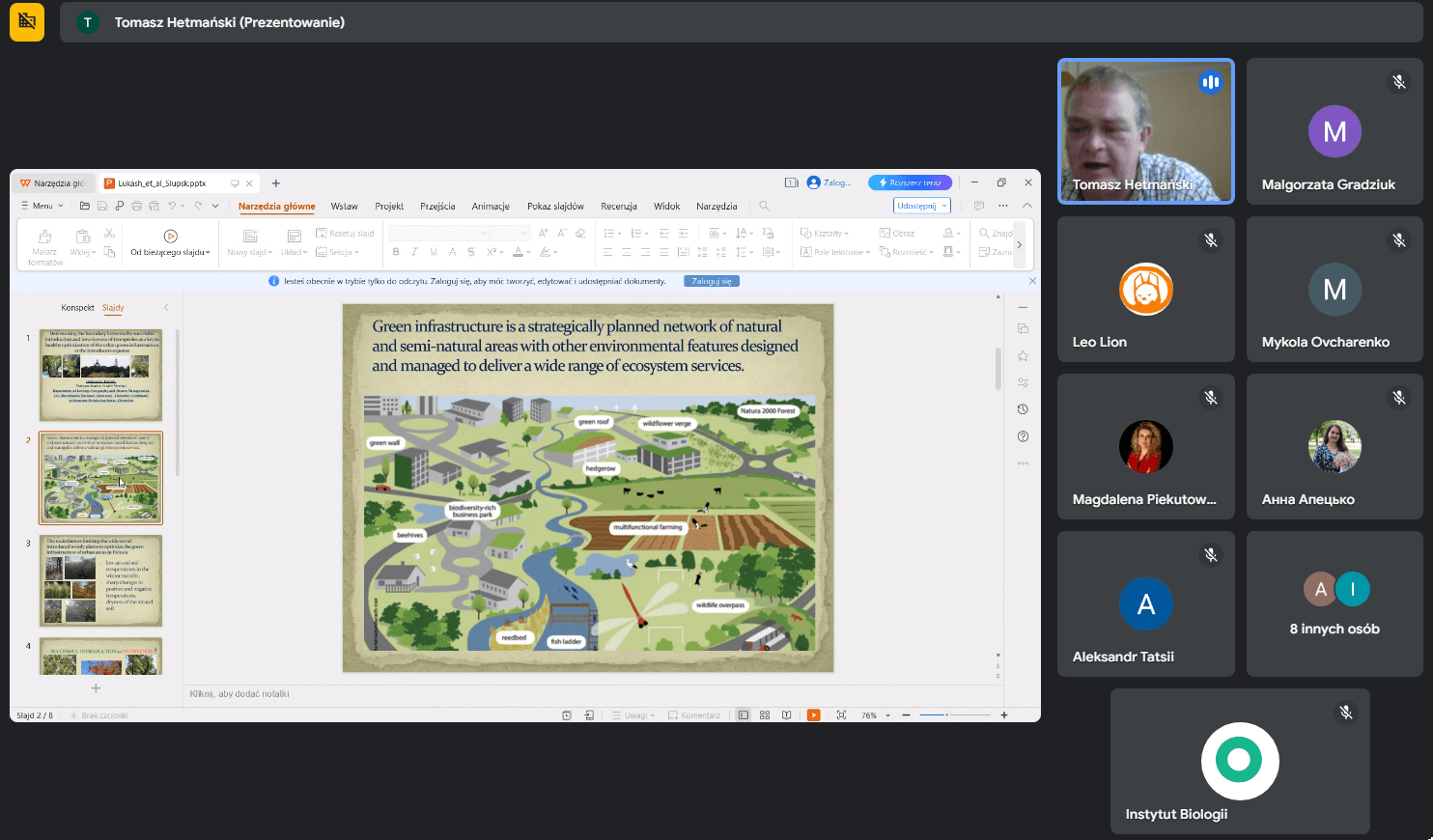This screenshot has height=840, width=1433.
Task: Start slideshow from orange status bar button
Action: 813,715
